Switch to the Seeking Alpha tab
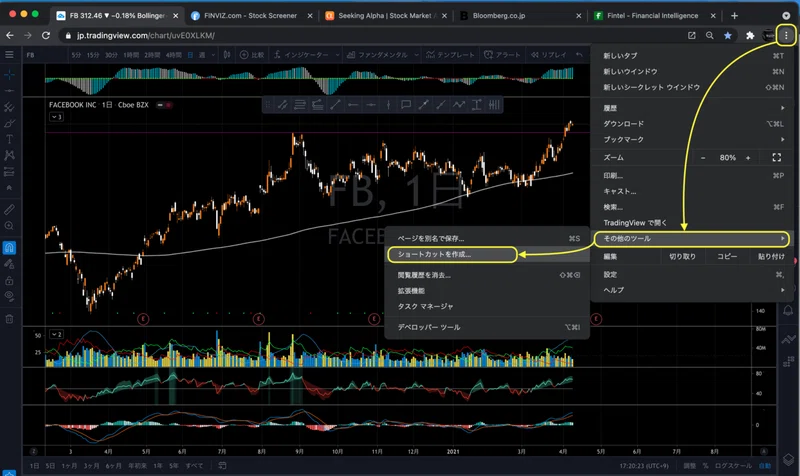 coord(386,16)
